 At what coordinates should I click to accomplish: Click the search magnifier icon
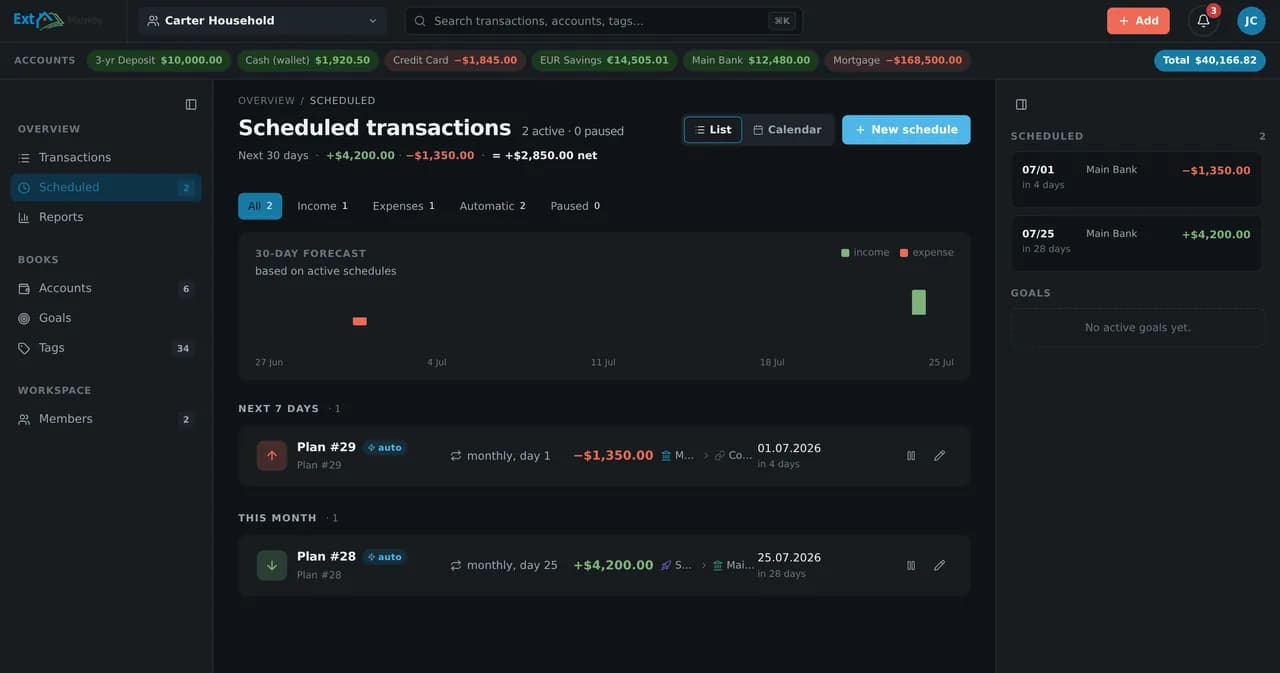[420, 21]
